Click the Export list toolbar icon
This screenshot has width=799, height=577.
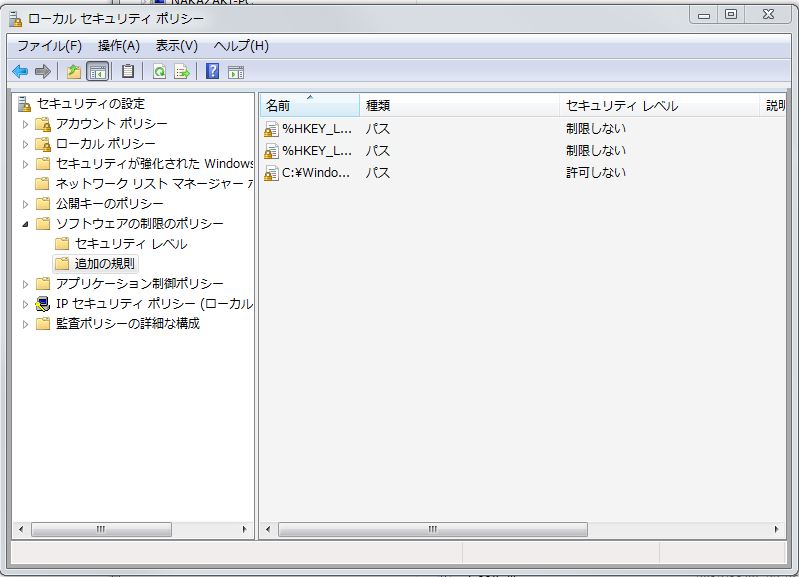pyautogui.click(x=182, y=71)
